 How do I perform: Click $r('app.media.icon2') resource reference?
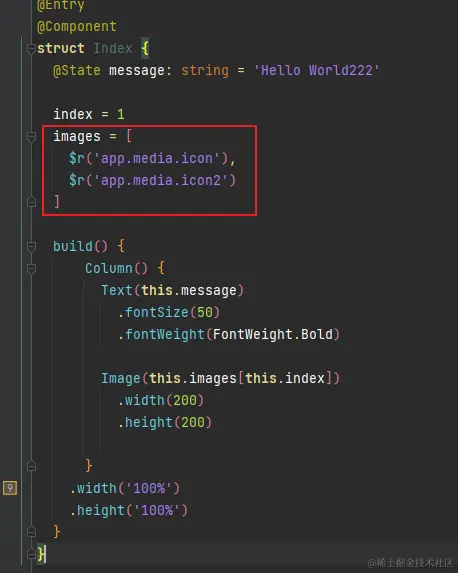click(x=152, y=181)
